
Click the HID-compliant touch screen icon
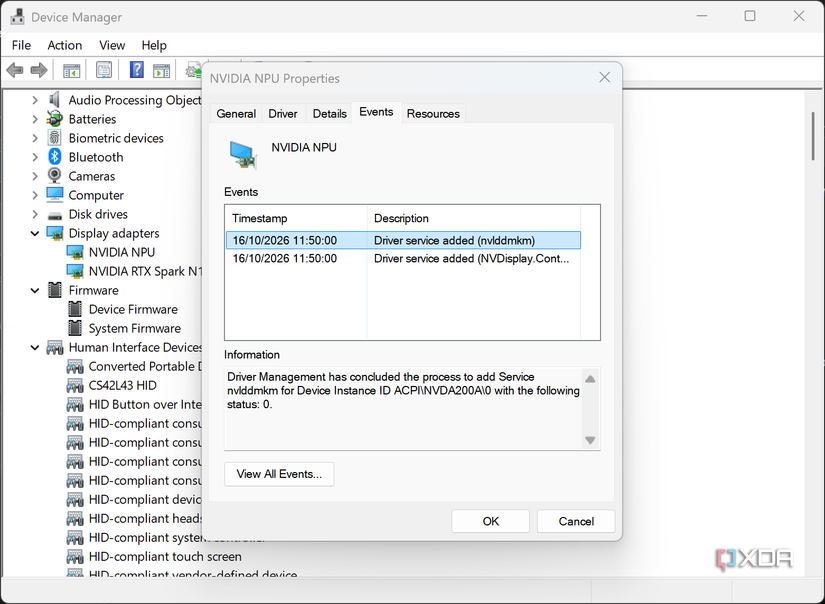tap(75, 556)
